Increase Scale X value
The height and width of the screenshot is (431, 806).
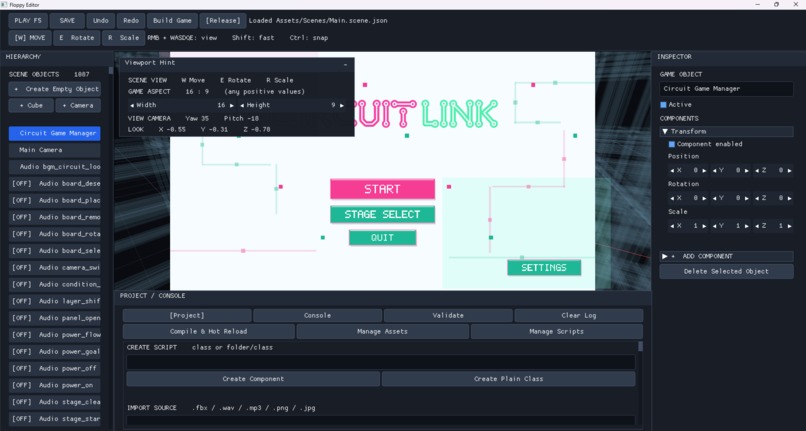(704, 226)
